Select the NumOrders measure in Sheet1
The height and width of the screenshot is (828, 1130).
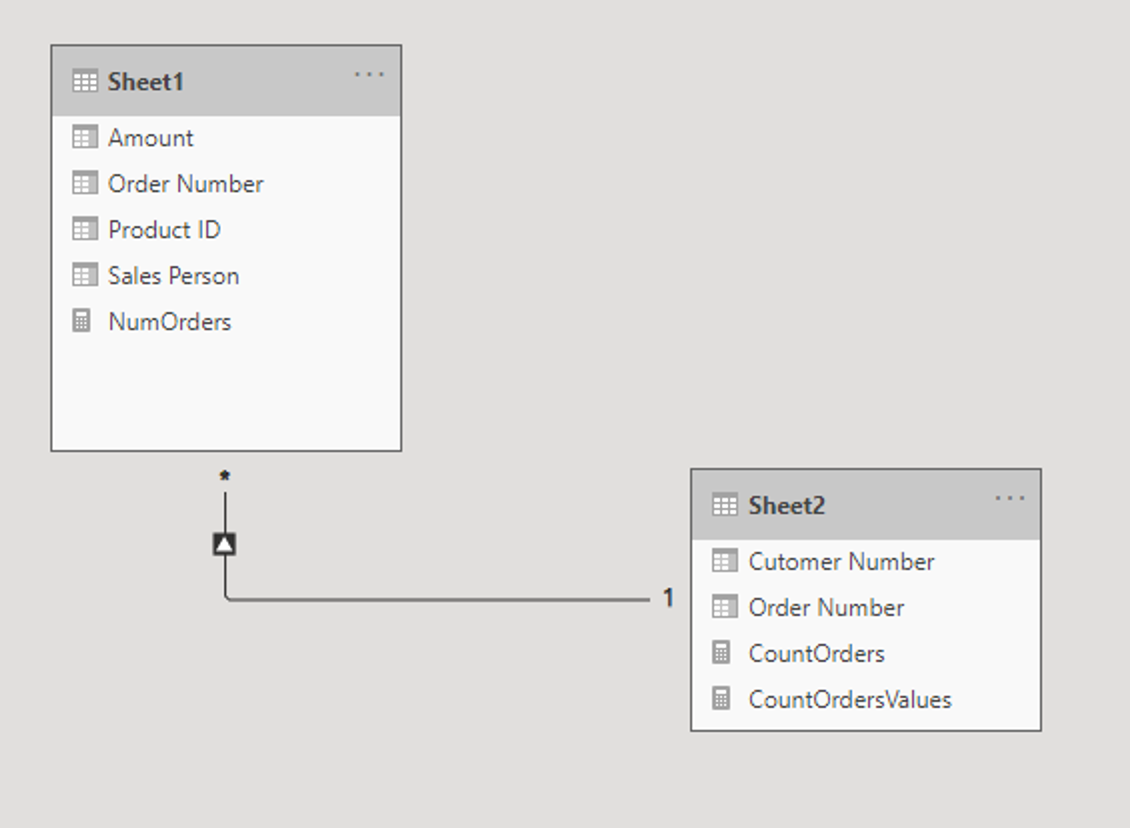point(226,321)
